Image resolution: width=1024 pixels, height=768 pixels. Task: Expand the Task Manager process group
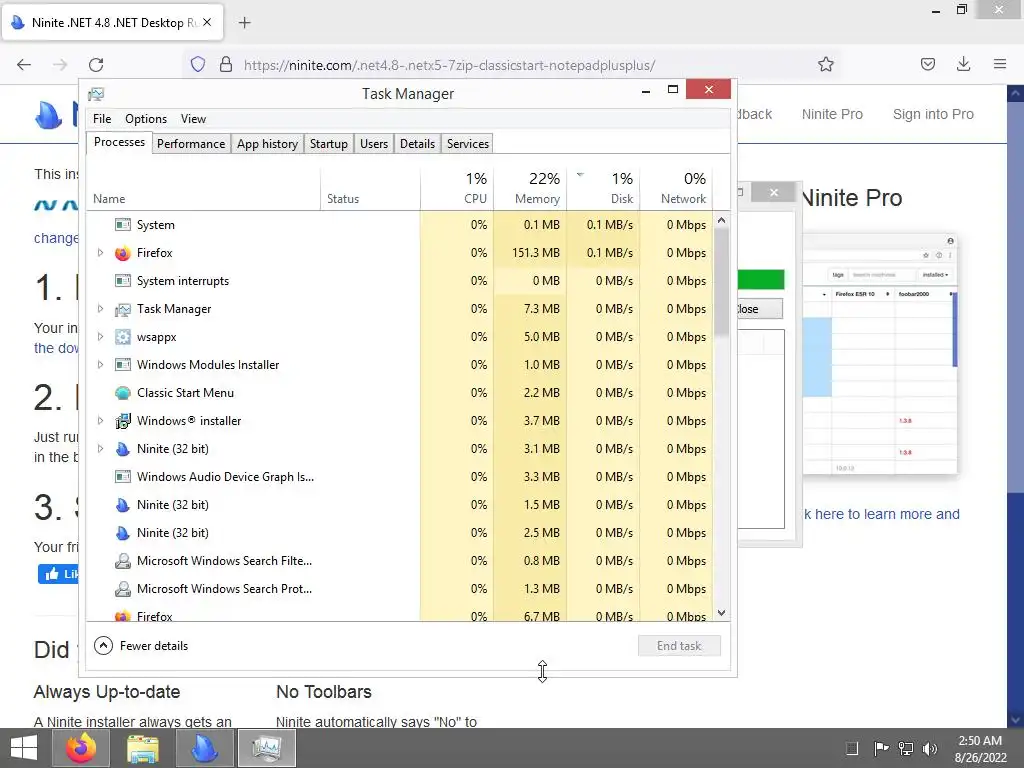100,309
